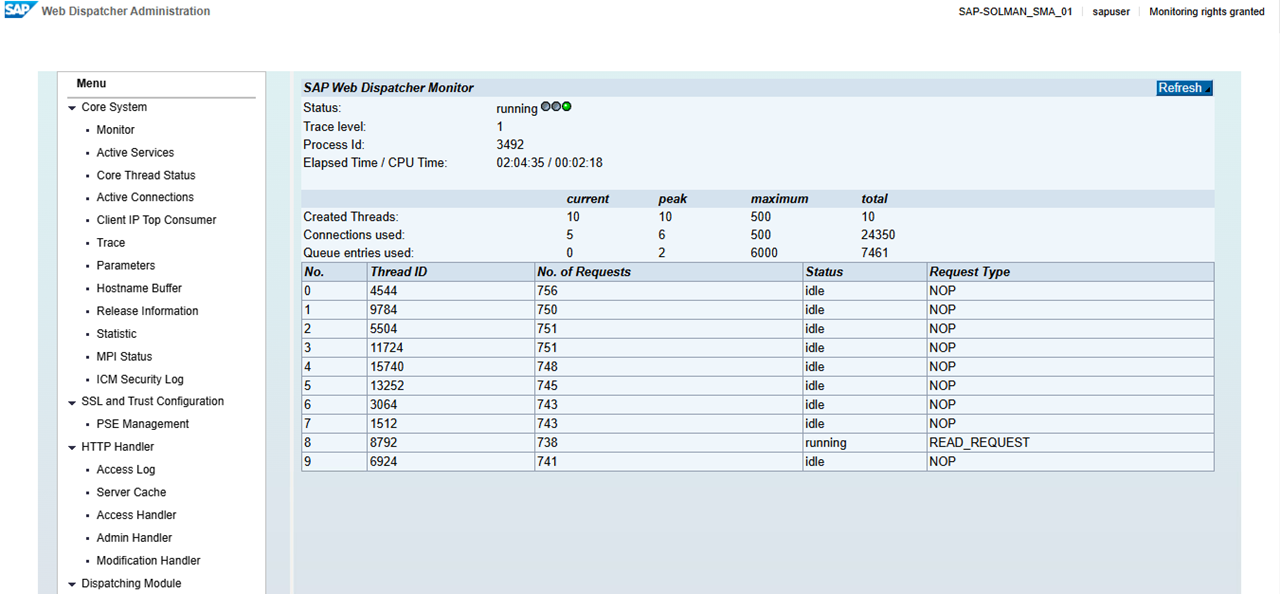Image resolution: width=1280 pixels, height=594 pixels.
Task: Open PSE Management page
Action: coord(142,424)
